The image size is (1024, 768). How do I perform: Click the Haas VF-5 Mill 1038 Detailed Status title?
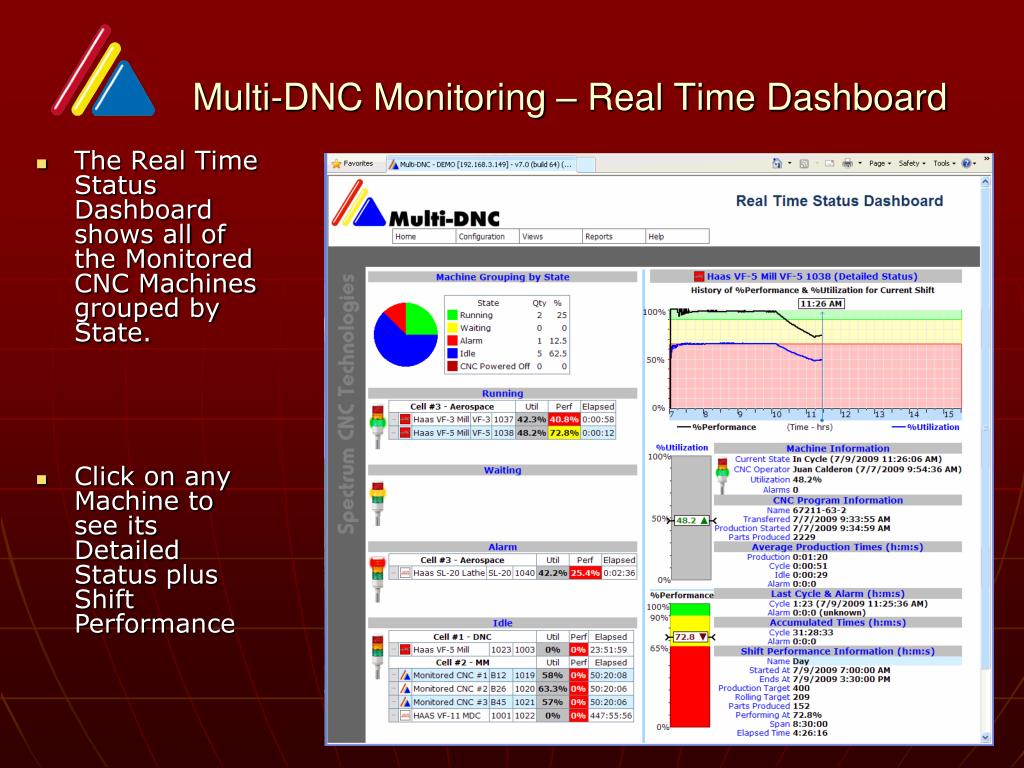[812, 276]
